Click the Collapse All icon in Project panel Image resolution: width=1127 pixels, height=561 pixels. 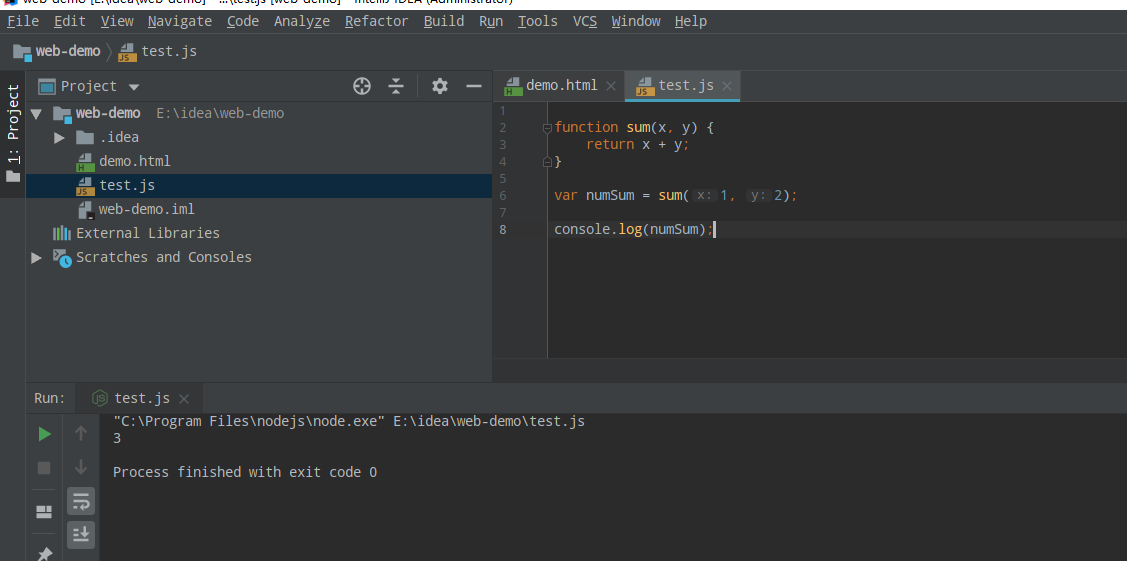396,86
